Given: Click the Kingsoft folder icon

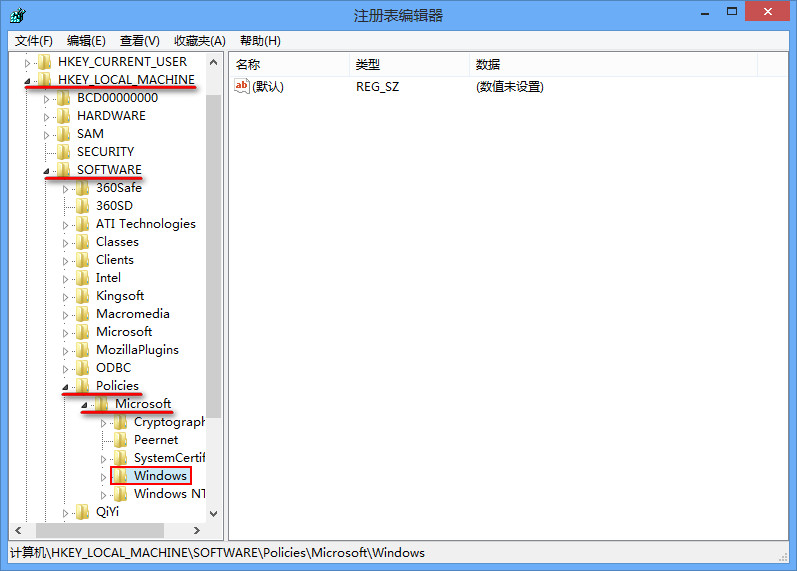Looking at the screenshot, I should coord(83,296).
